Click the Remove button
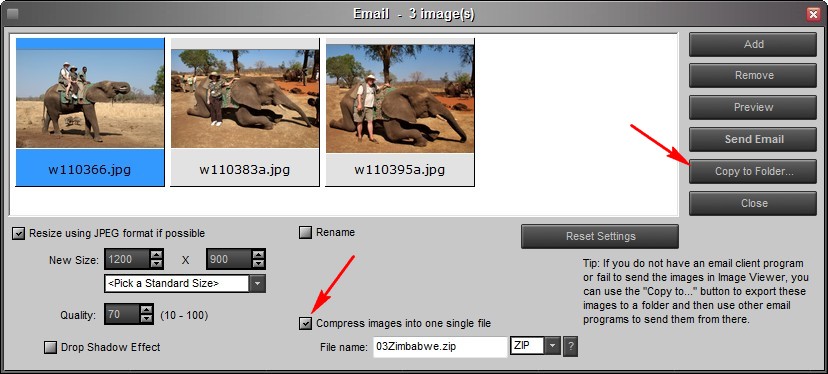Viewport: 828px width, 374px height. [x=753, y=76]
